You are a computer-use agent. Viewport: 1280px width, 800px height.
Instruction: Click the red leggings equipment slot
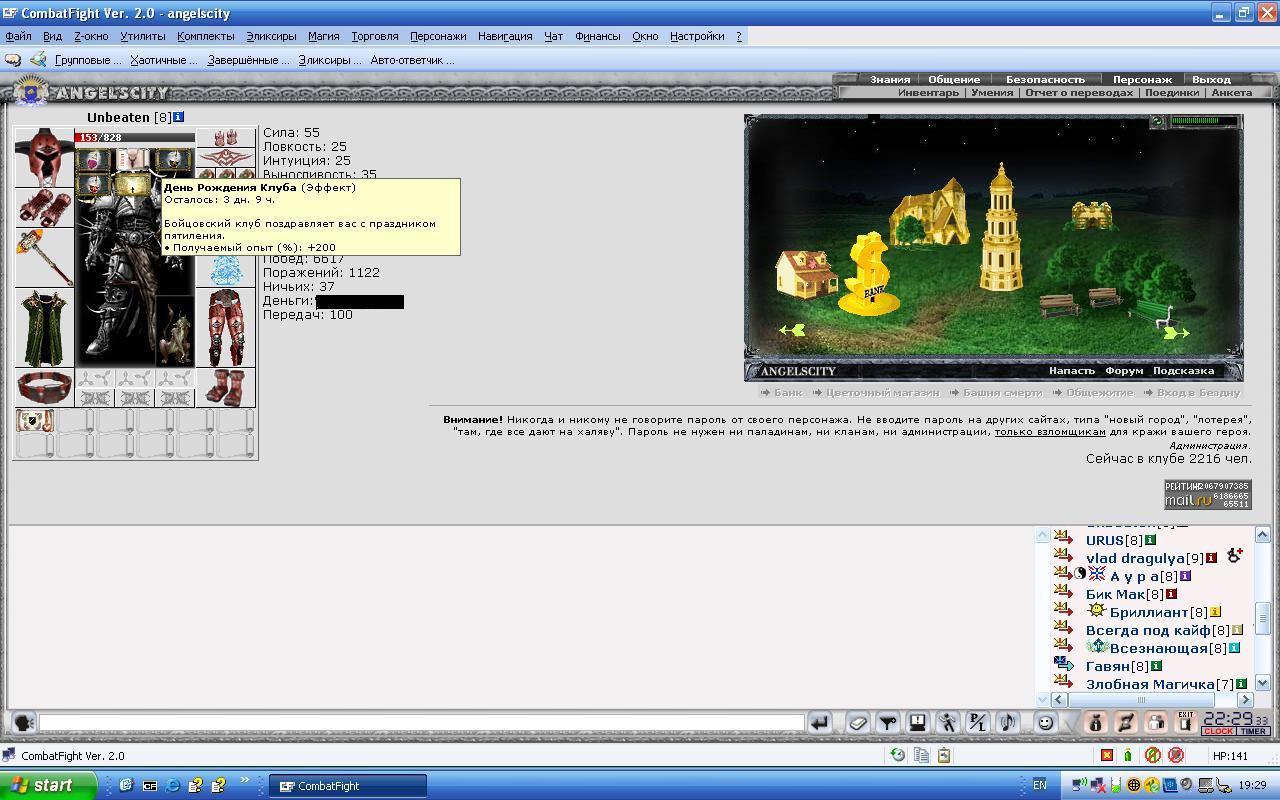click(x=225, y=328)
